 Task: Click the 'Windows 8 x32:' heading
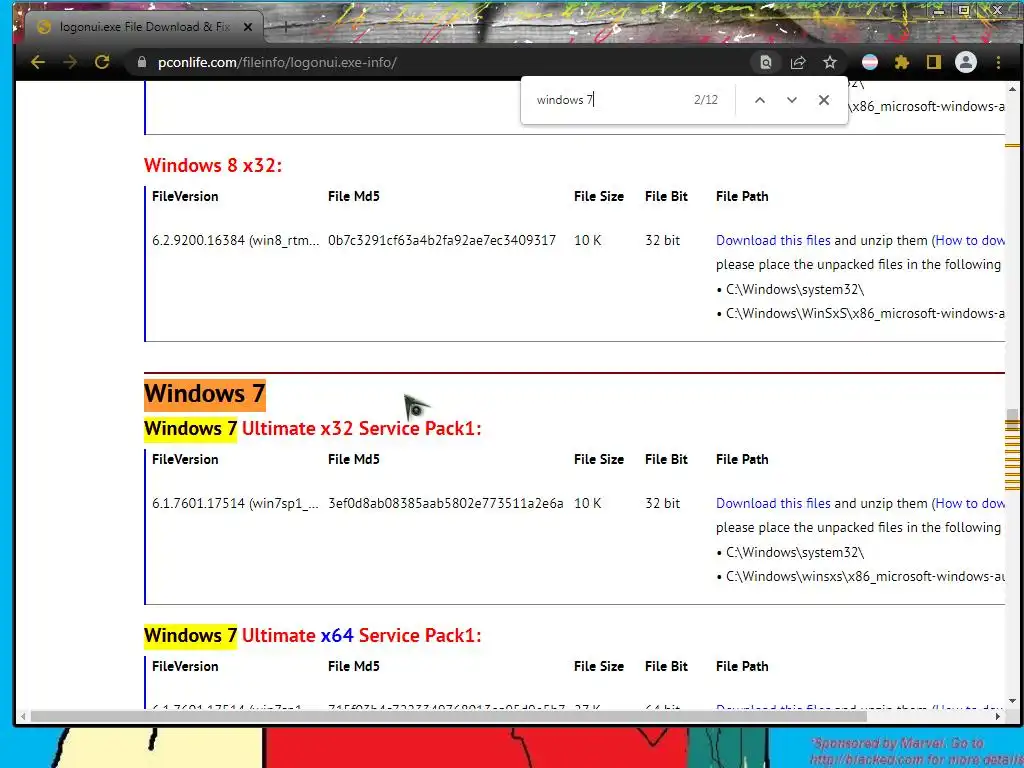(213, 165)
